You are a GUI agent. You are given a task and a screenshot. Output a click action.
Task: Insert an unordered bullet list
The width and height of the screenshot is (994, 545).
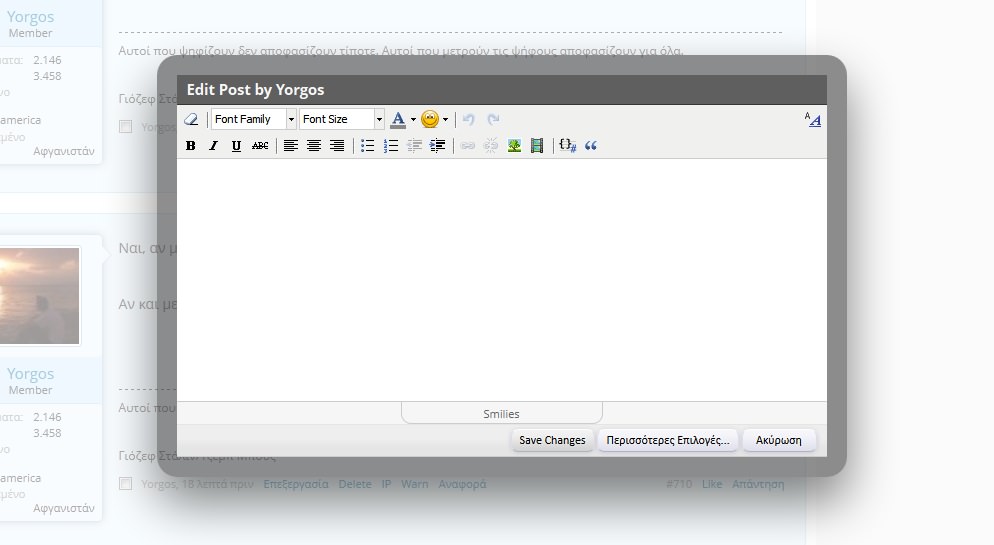368,146
